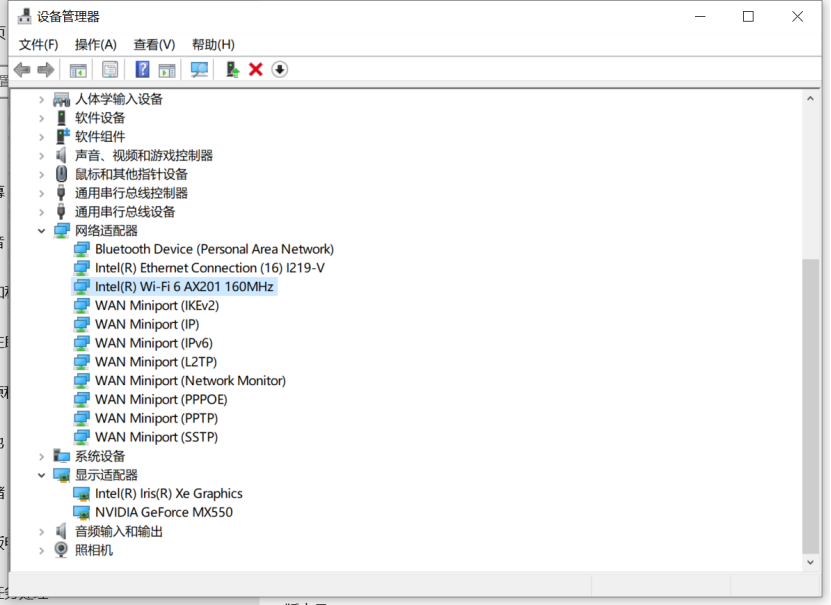
Task: Click the vertical scrollbar thumb
Action: [810, 405]
